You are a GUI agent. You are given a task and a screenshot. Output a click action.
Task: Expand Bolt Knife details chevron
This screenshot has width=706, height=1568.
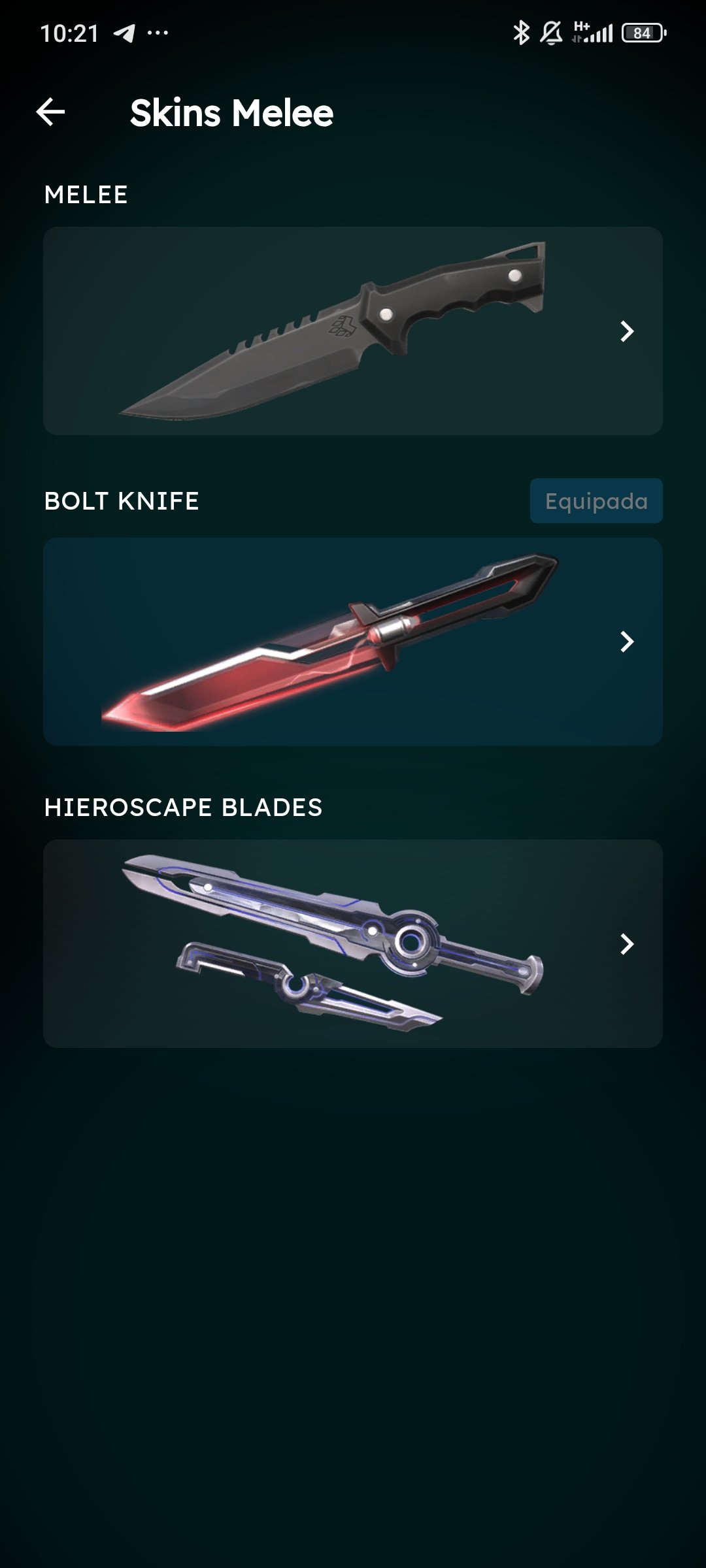627,642
